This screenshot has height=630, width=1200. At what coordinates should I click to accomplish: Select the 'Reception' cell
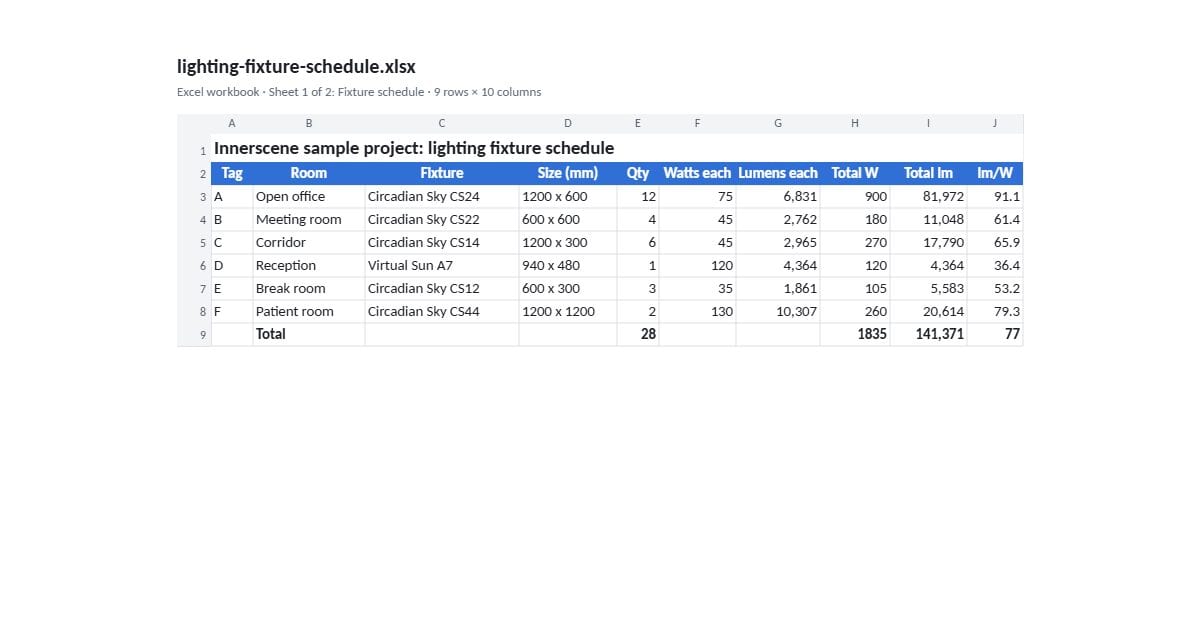(309, 266)
